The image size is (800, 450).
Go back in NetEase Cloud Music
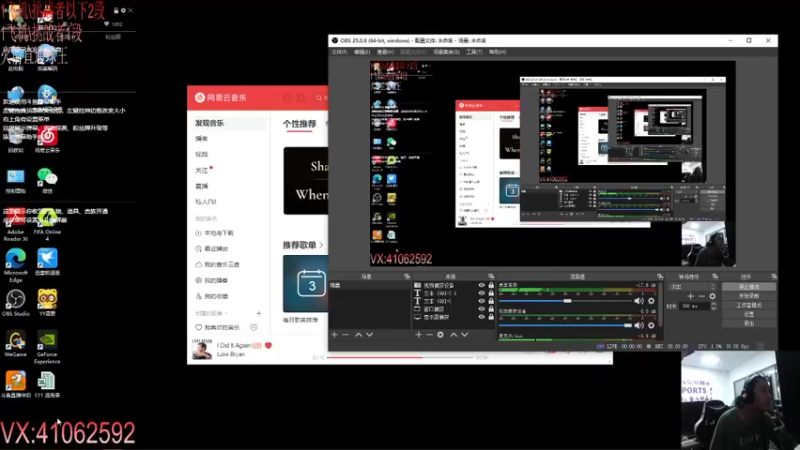[x=287, y=97]
